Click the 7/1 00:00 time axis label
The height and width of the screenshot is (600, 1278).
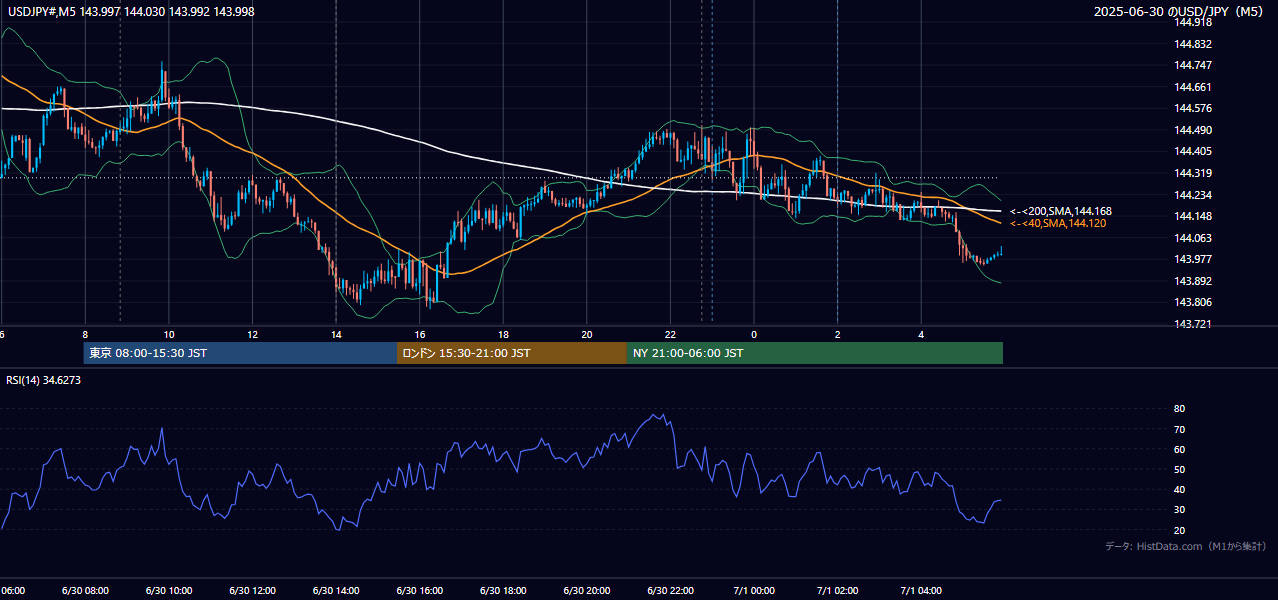(x=754, y=591)
